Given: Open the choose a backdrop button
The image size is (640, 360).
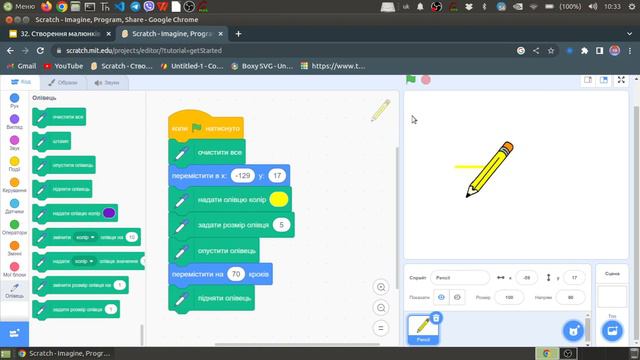Looking at the screenshot, I should 612,331.
